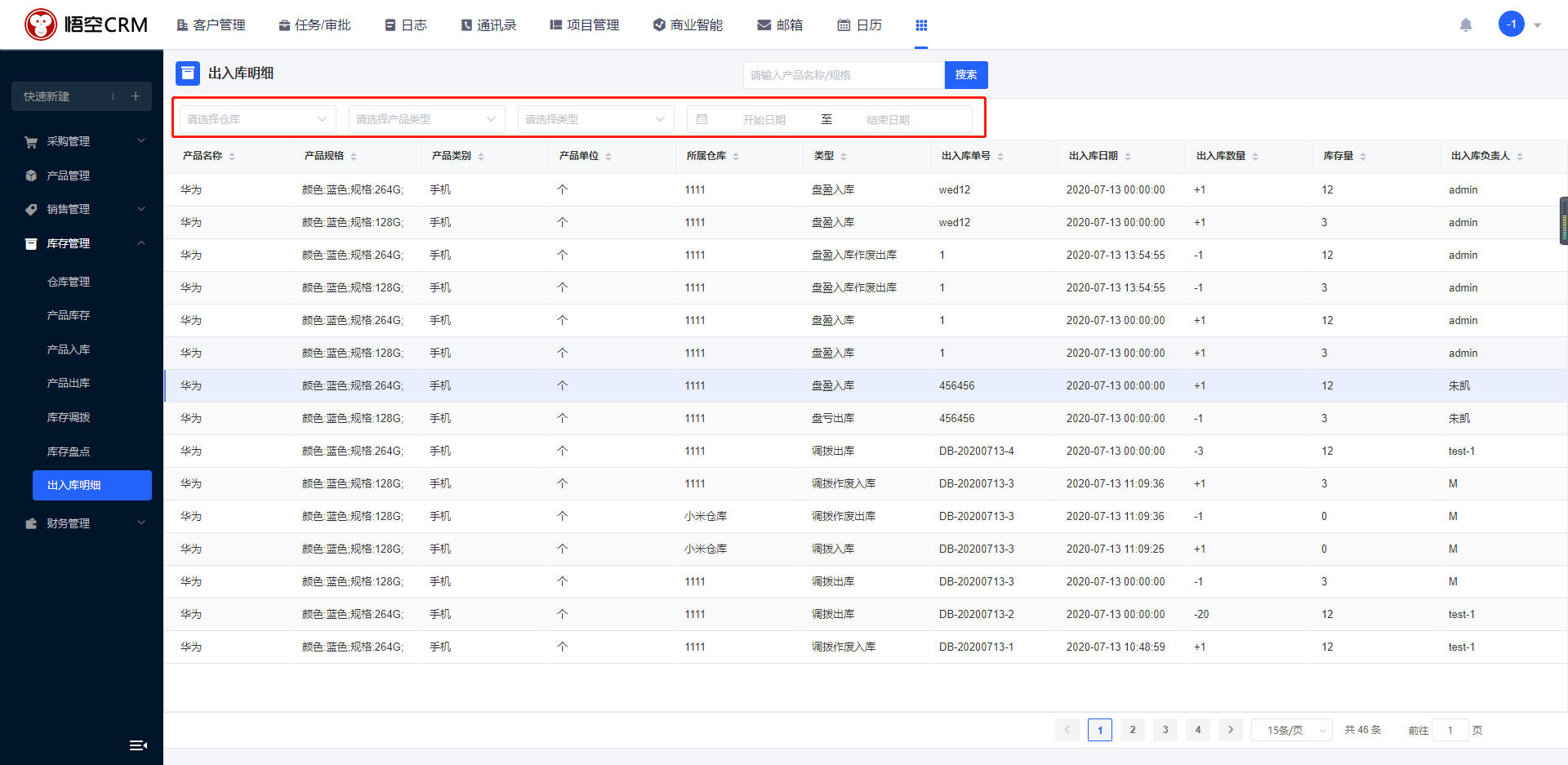Click the 出入库明细 page title icon
The width and height of the screenshot is (1568, 765).
tap(188, 73)
